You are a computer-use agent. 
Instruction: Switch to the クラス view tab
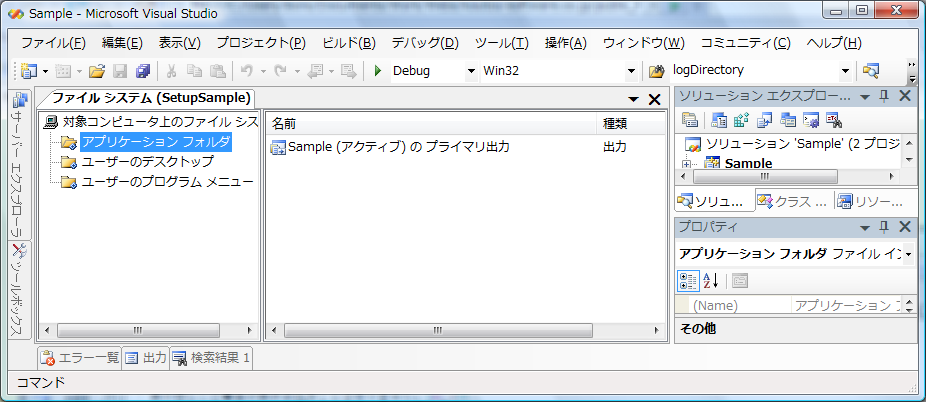point(794,201)
